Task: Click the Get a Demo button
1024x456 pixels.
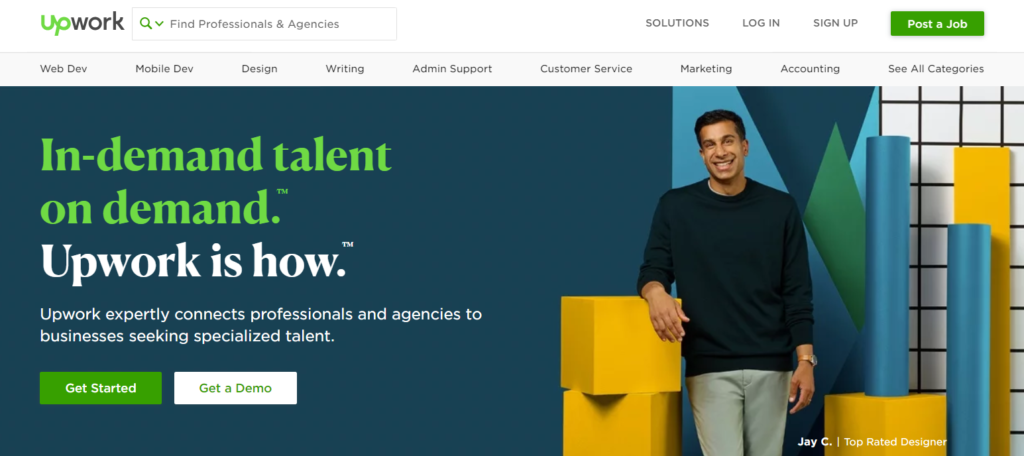Action: click(235, 388)
